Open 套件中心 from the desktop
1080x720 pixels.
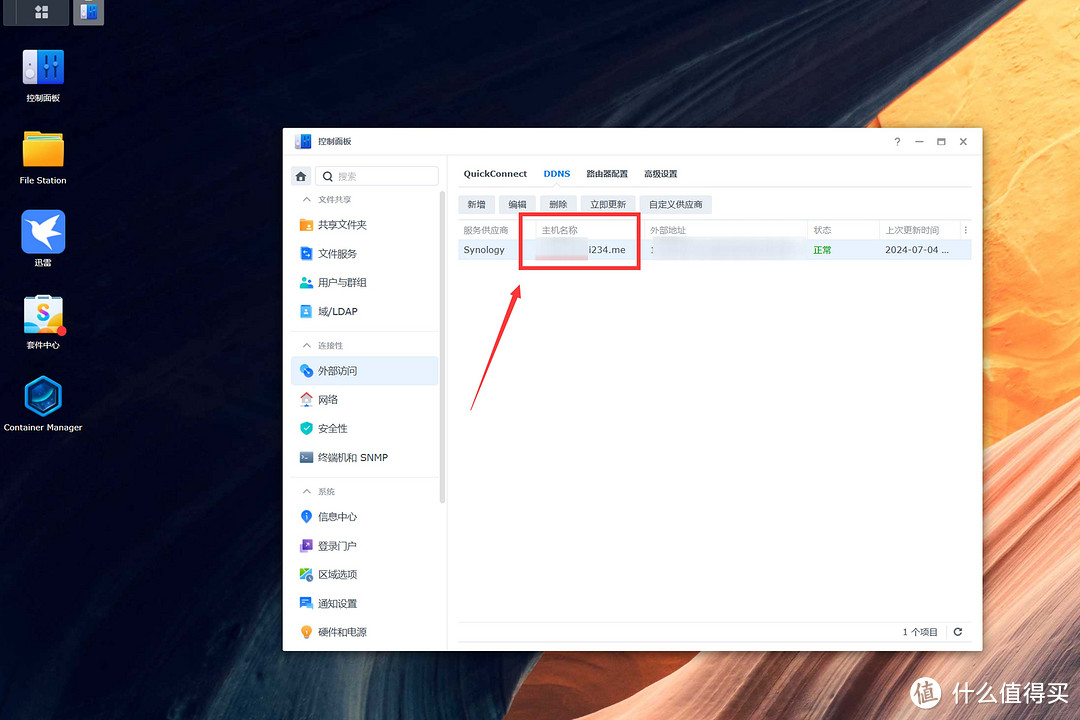(x=41, y=313)
